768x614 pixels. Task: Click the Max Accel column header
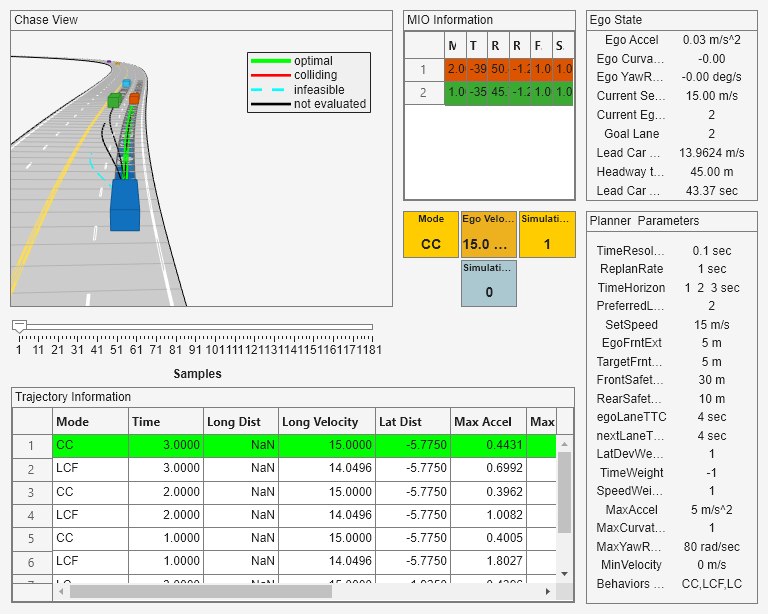pyautogui.click(x=489, y=422)
